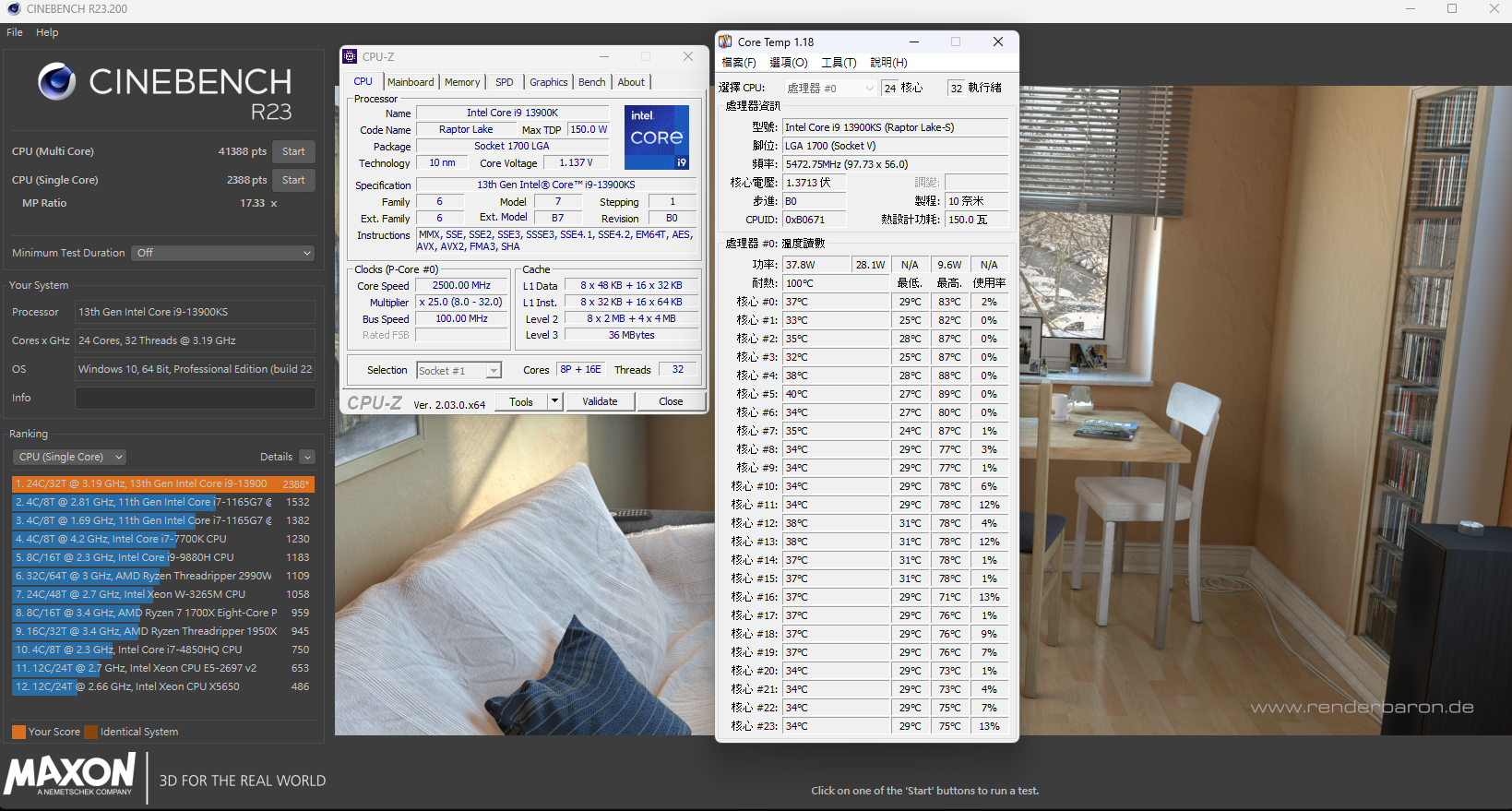
Task: Close the Core Temp window
Action: coord(997,42)
